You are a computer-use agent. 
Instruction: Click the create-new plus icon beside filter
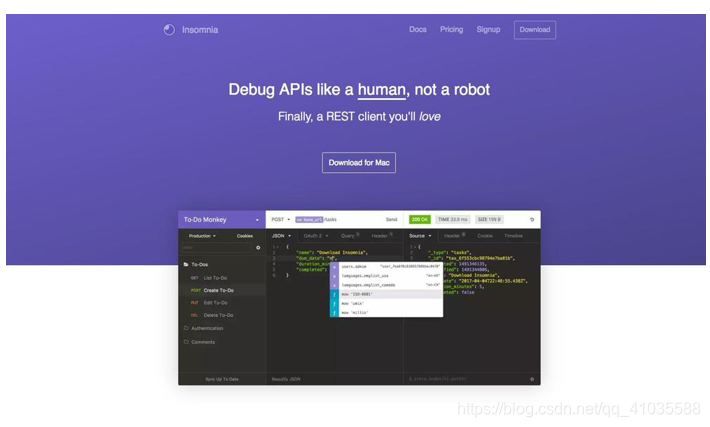coord(258,248)
